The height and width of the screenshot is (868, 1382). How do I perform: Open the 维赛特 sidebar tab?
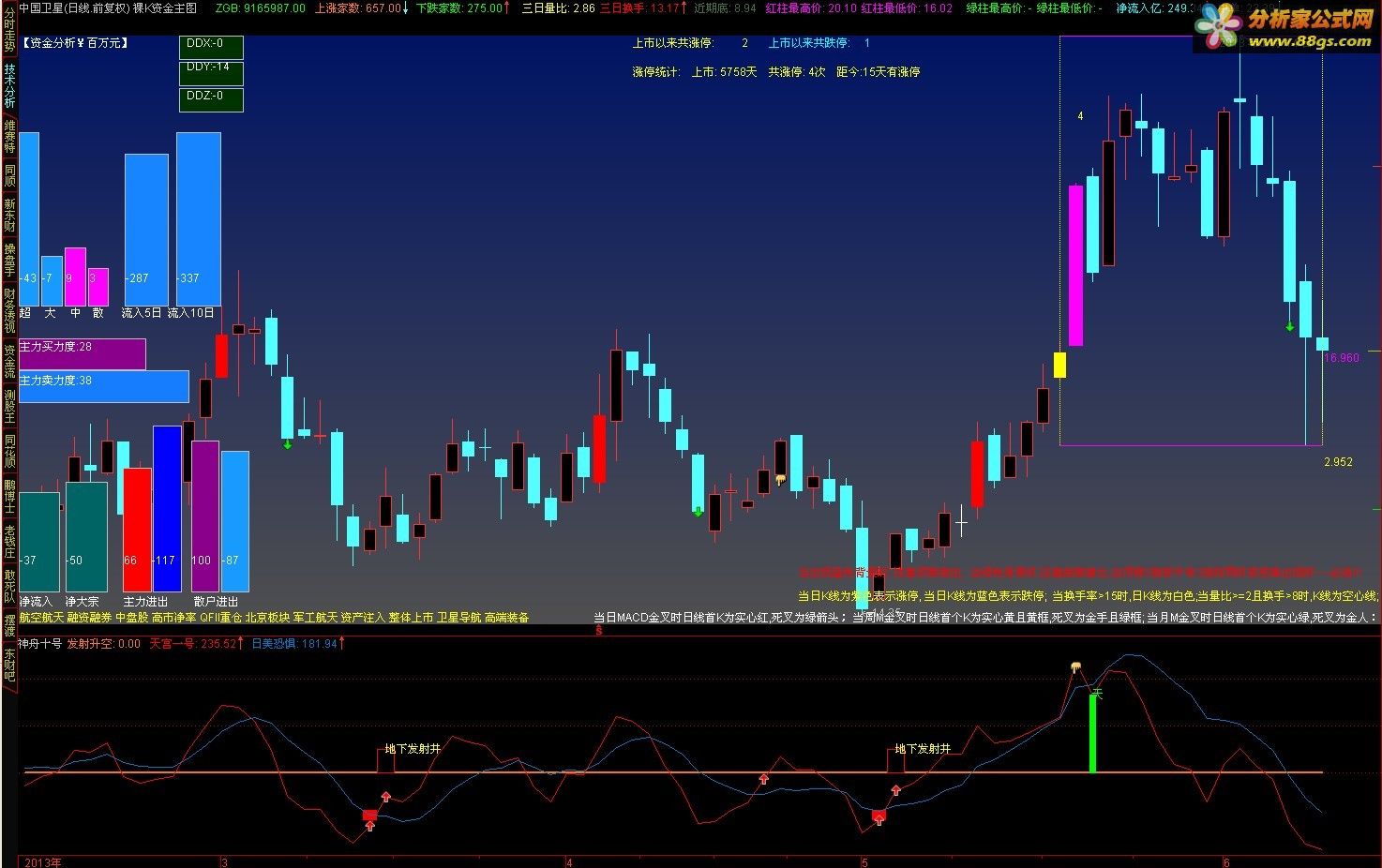tap(9, 136)
